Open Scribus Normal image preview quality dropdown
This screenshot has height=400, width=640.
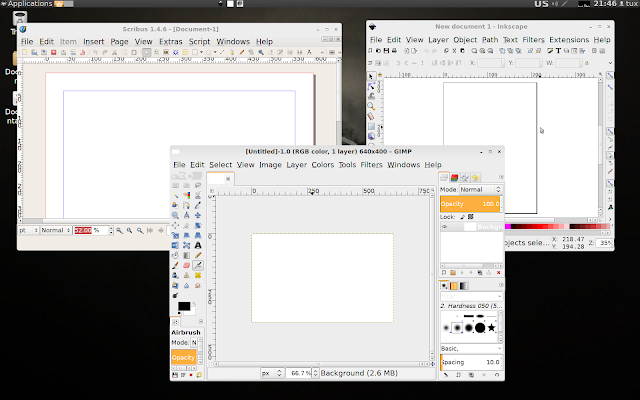pyautogui.click(x=54, y=230)
